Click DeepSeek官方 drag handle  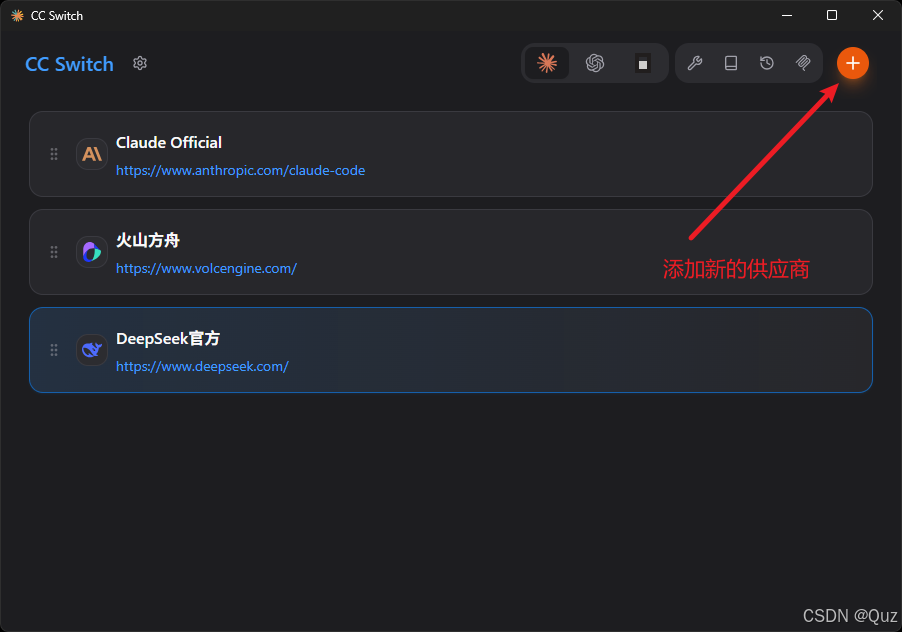(54, 350)
